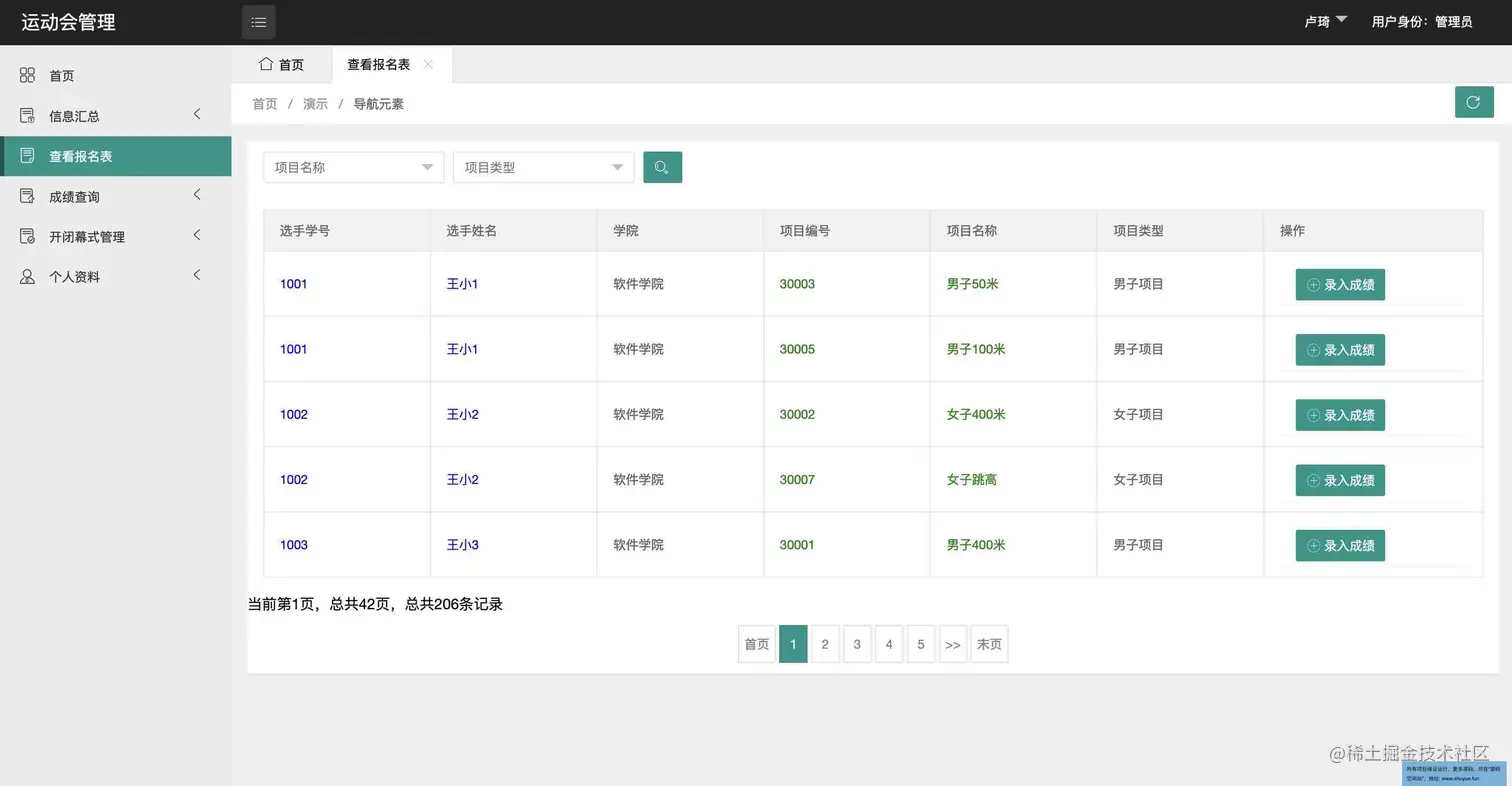This screenshot has height=786, width=1512.
Task: Click the search magnifier button
Action: pyautogui.click(x=662, y=167)
